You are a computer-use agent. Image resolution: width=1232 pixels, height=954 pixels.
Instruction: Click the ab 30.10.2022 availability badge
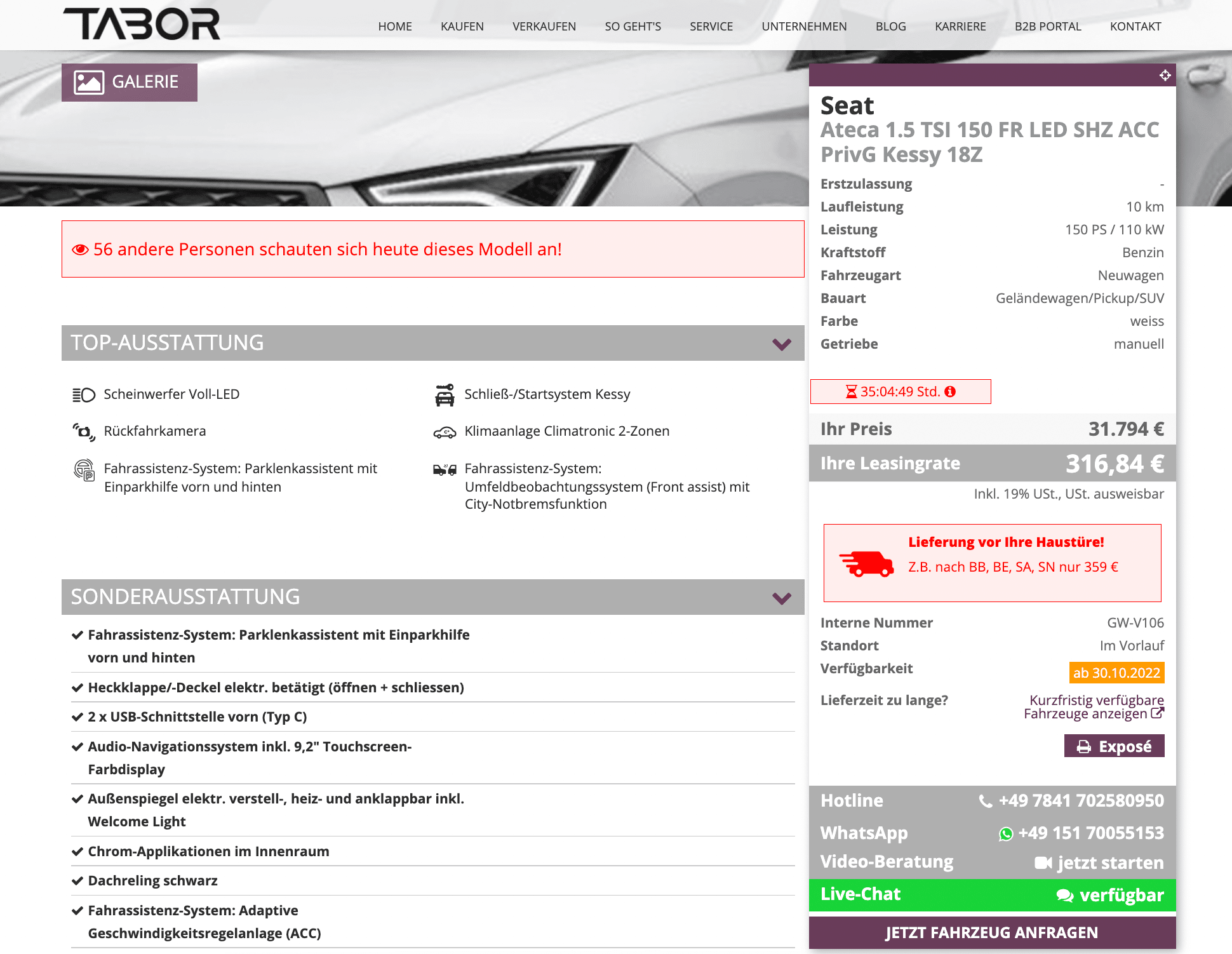[x=1116, y=673]
